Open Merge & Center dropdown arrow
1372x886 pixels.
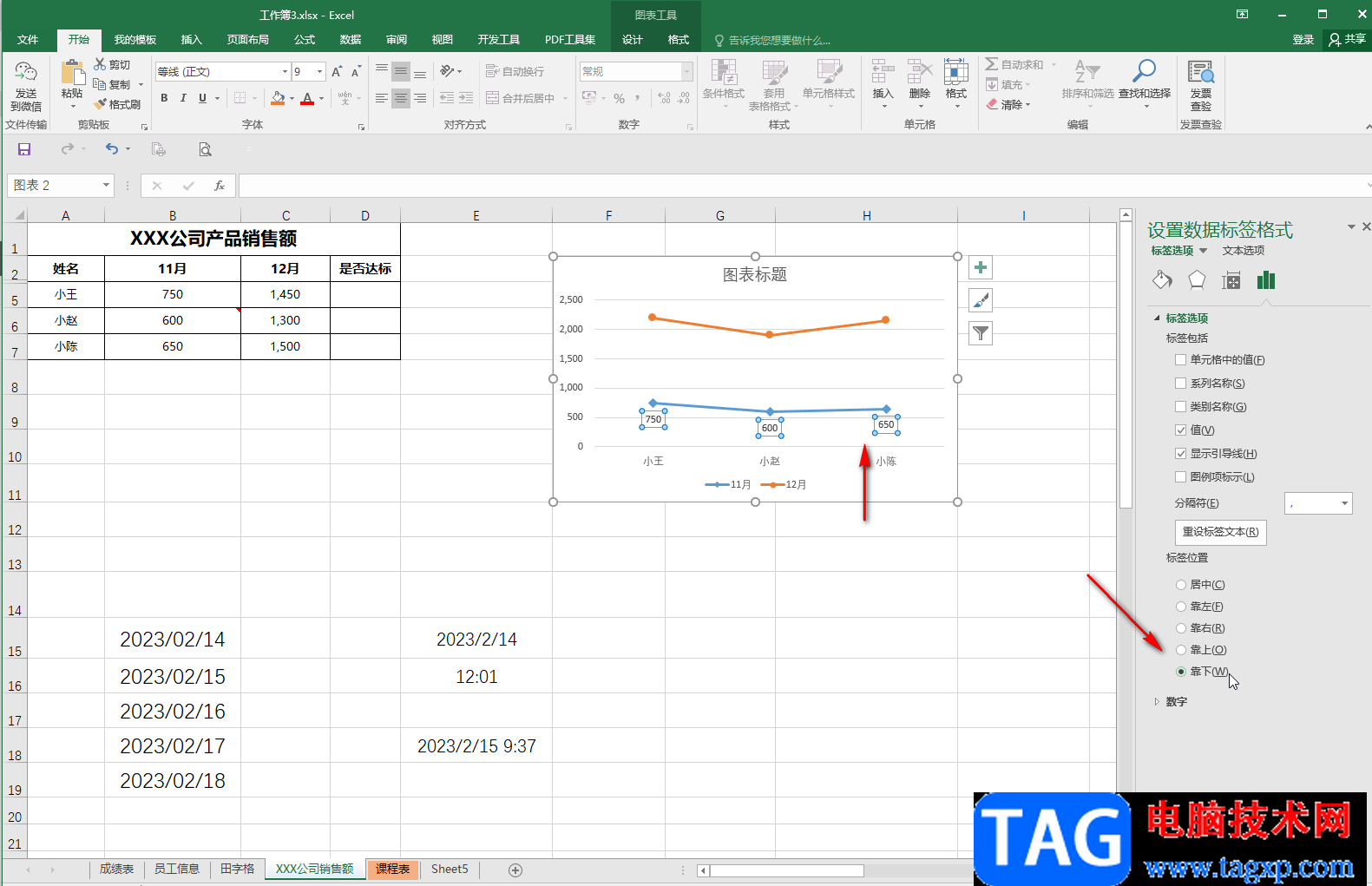(566, 98)
